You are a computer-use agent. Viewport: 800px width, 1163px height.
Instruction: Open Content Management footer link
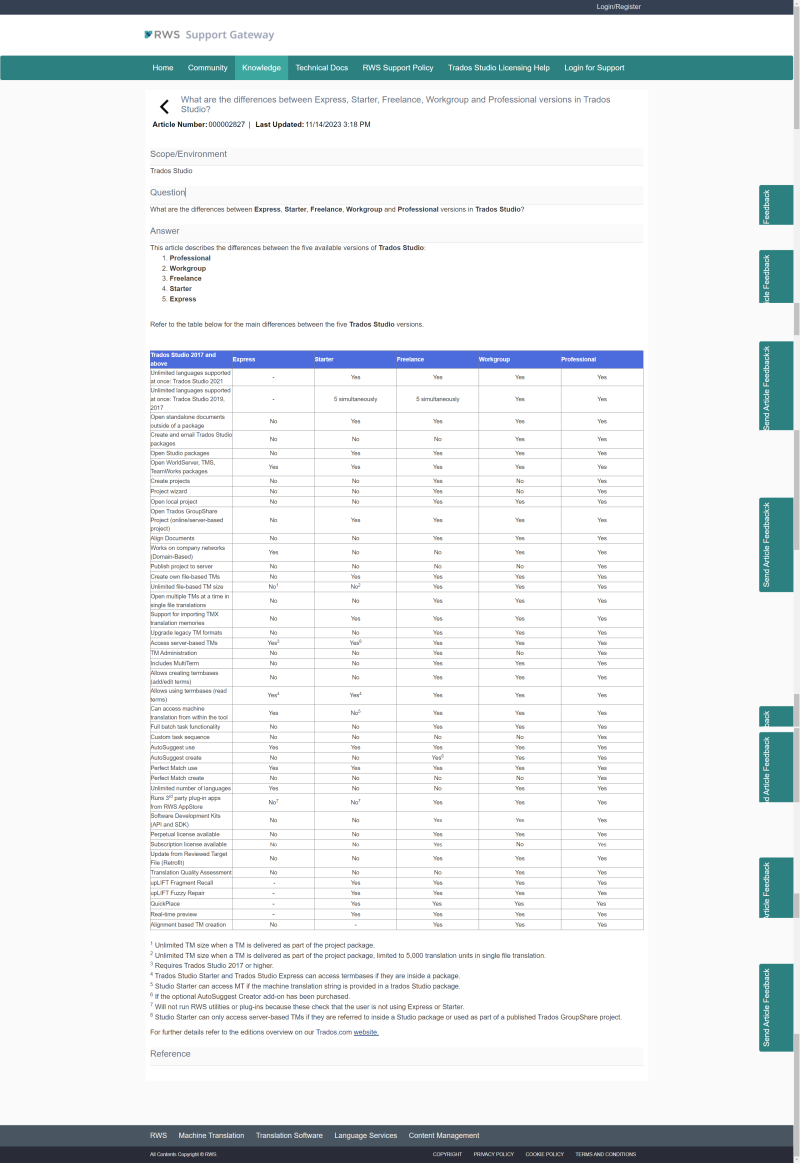pyautogui.click(x=444, y=1136)
